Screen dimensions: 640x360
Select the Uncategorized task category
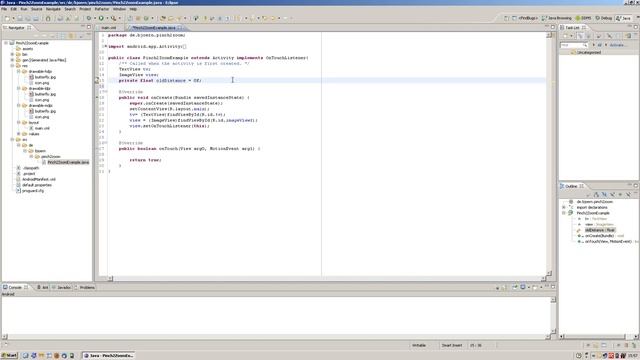tap(589, 52)
